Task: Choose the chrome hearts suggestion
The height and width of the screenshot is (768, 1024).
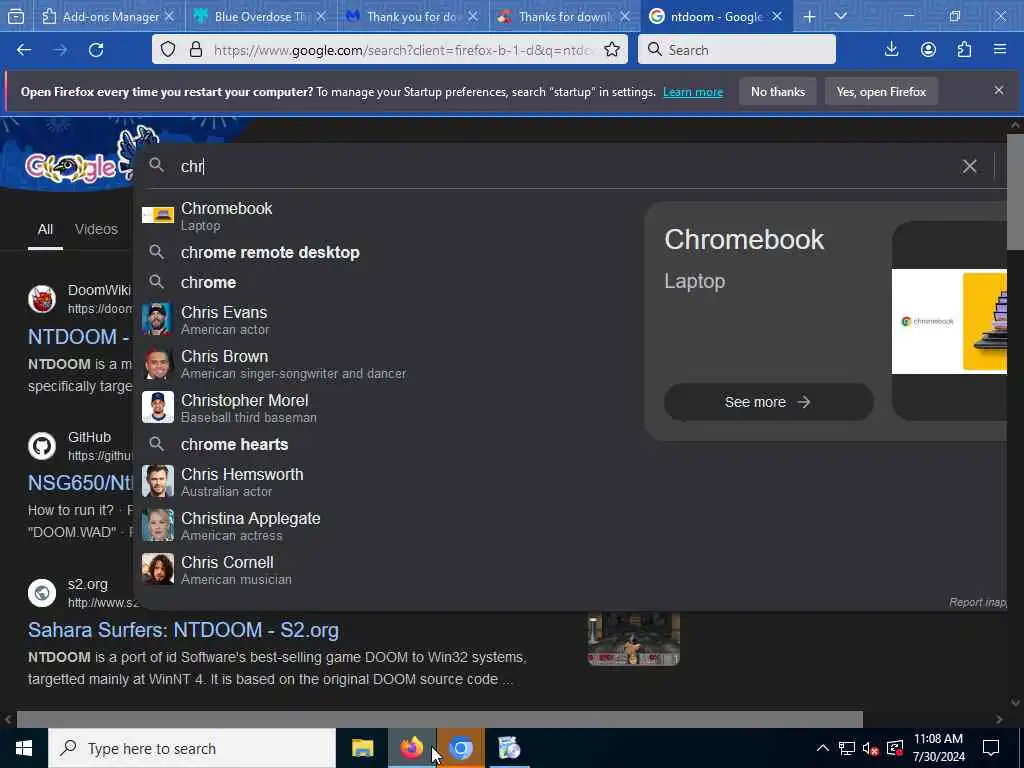Action: (x=387, y=444)
